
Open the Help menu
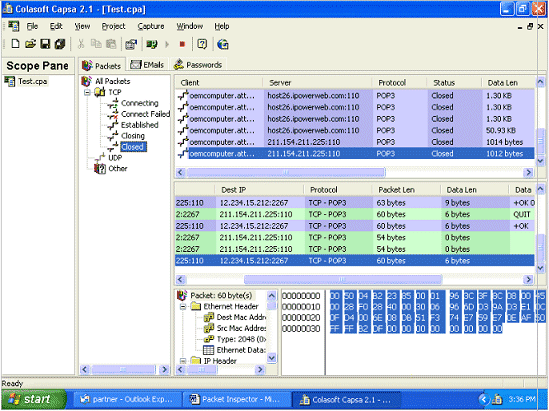tap(222, 26)
